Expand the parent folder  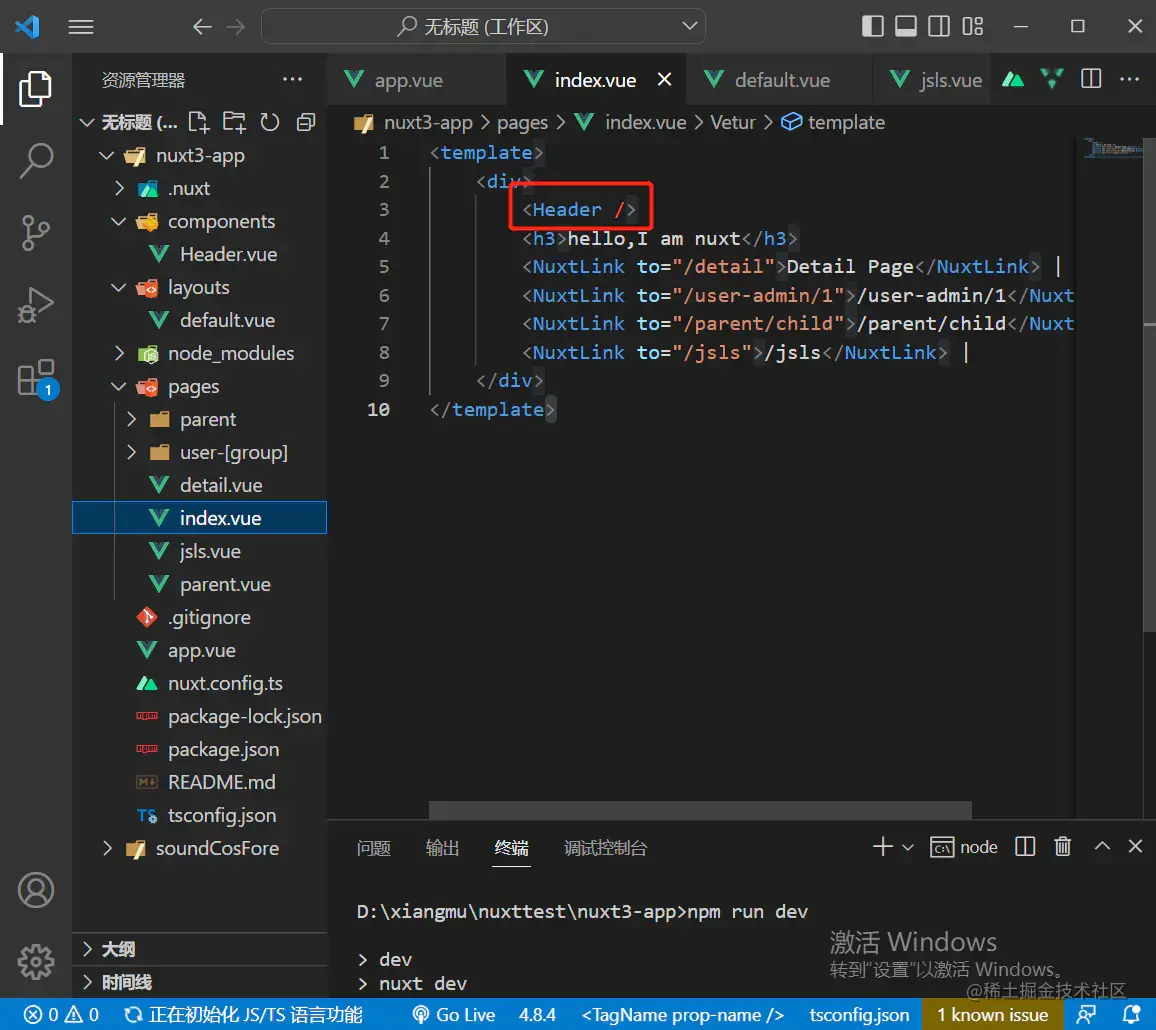[x=131, y=420]
